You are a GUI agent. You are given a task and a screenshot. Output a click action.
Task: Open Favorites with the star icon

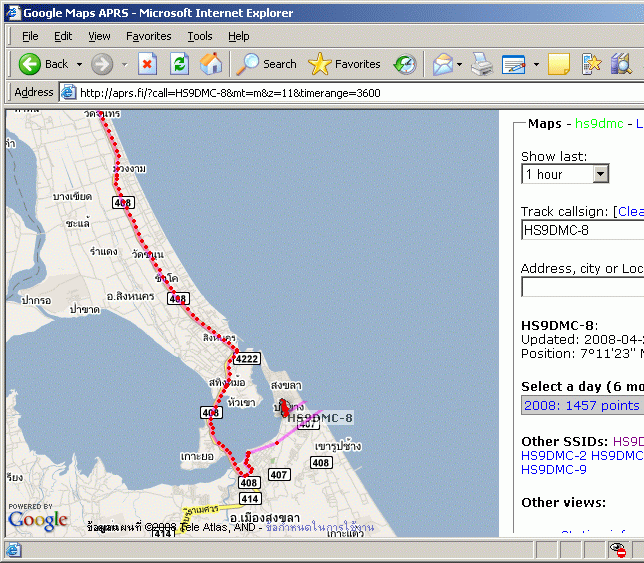320,64
